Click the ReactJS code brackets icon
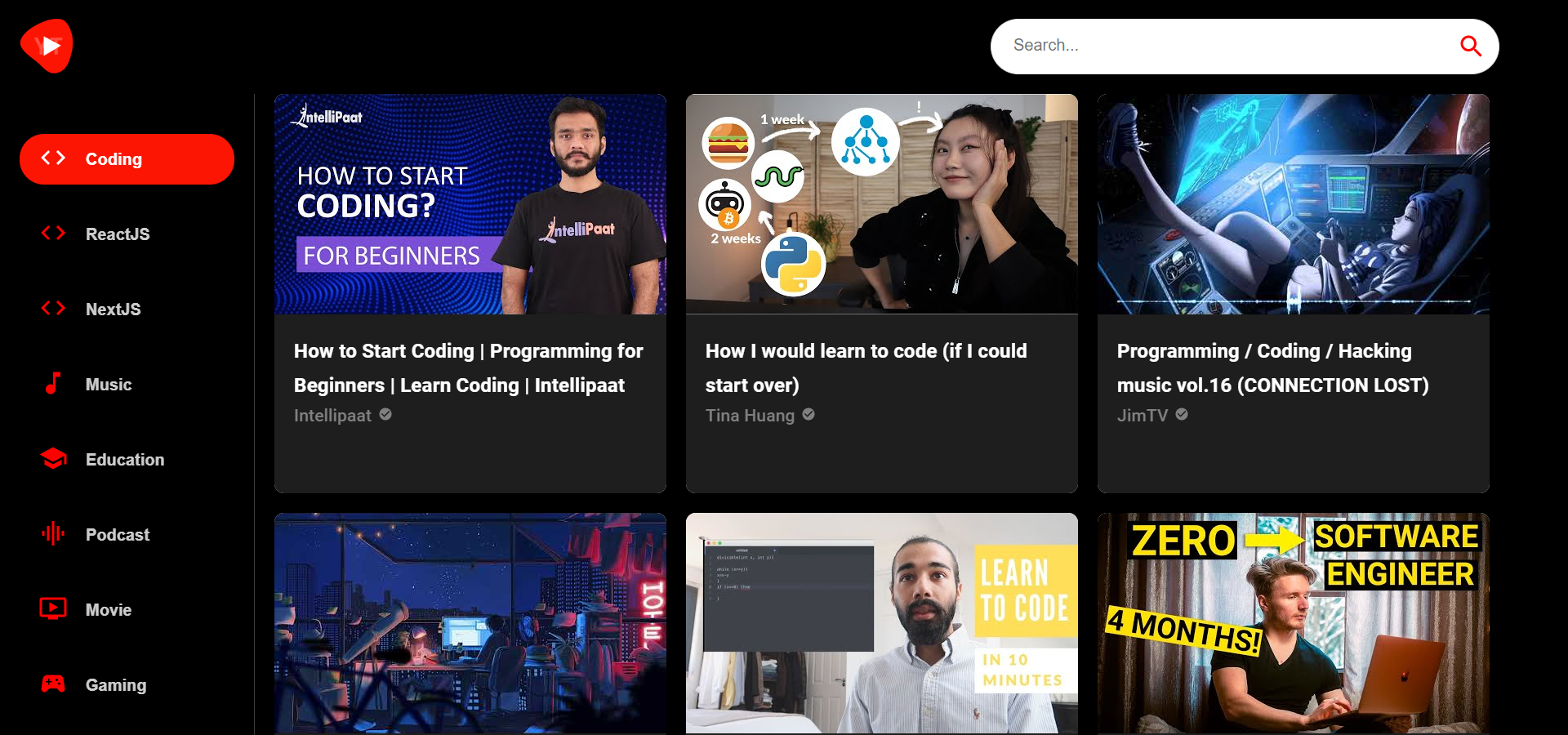This screenshot has height=735, width=1568. [x=53, y=234]
